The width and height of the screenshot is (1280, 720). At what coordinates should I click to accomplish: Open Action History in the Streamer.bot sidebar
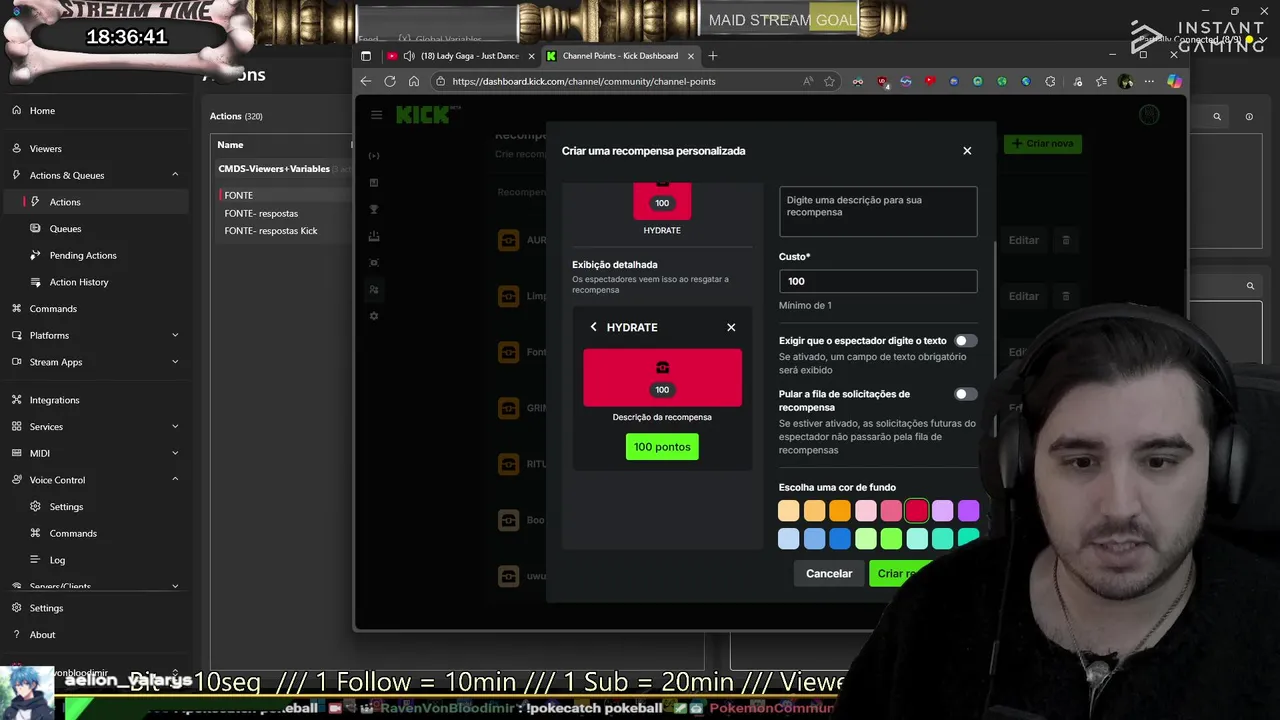click(79, 282)
